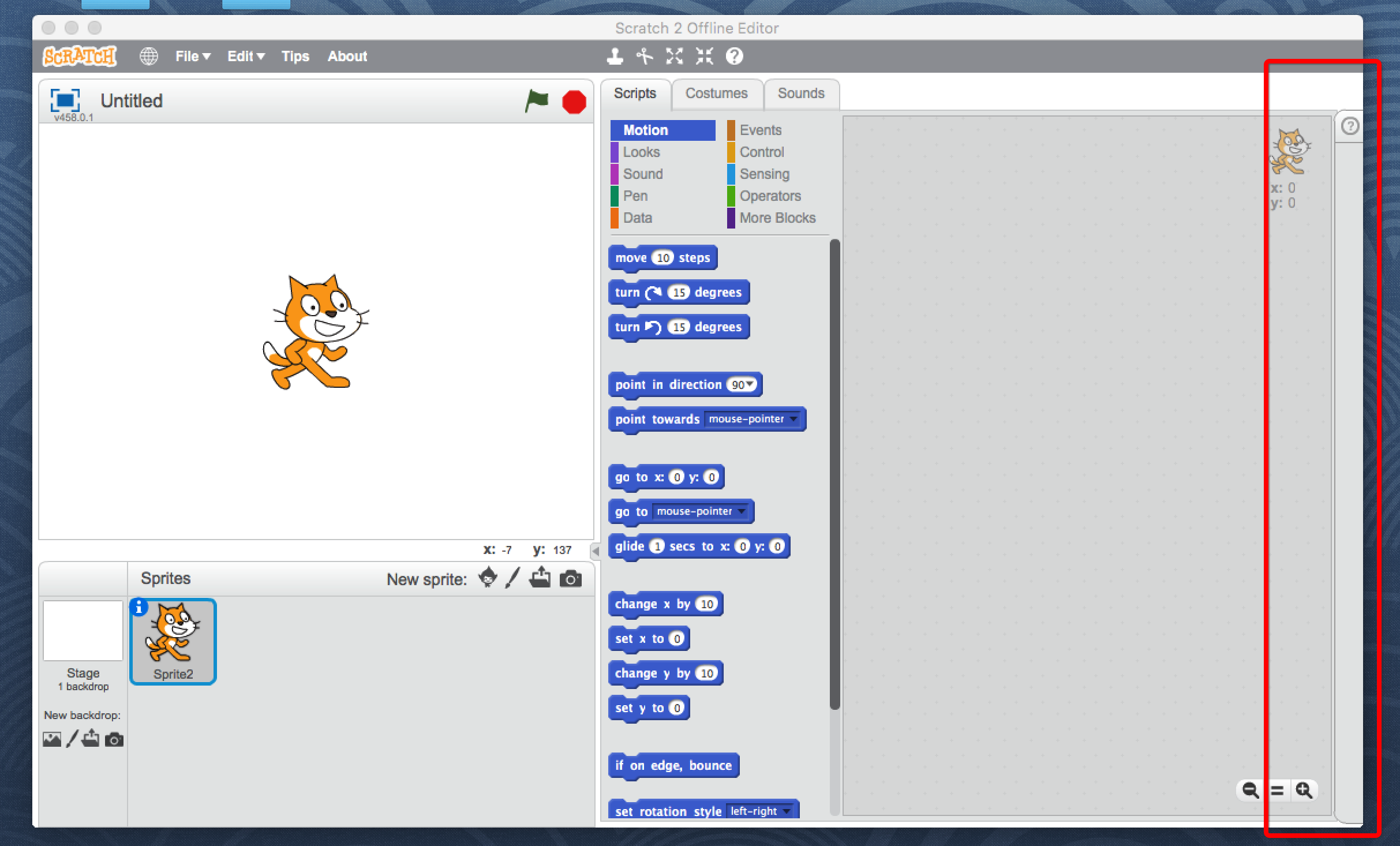Switch to the Costumes tab
Viewport: 1400px width, 846px height.
tap(717, 93)
